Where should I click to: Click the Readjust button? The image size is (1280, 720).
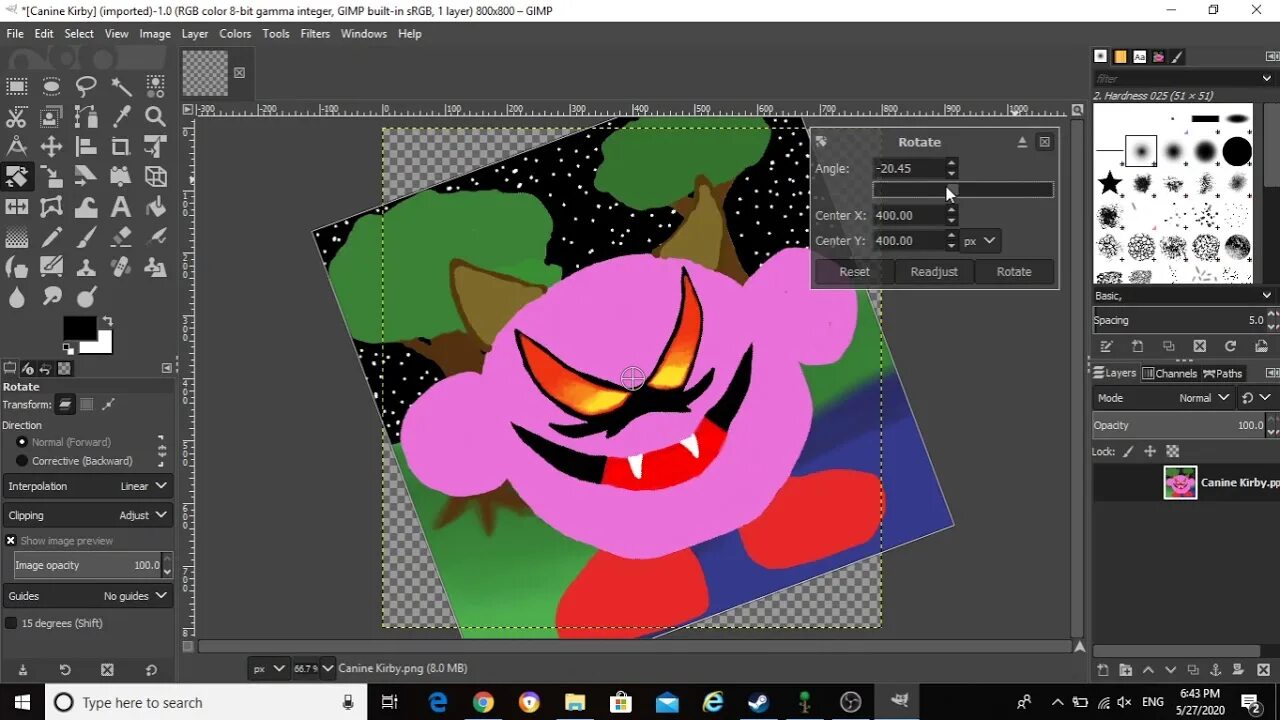pos(934,272)
